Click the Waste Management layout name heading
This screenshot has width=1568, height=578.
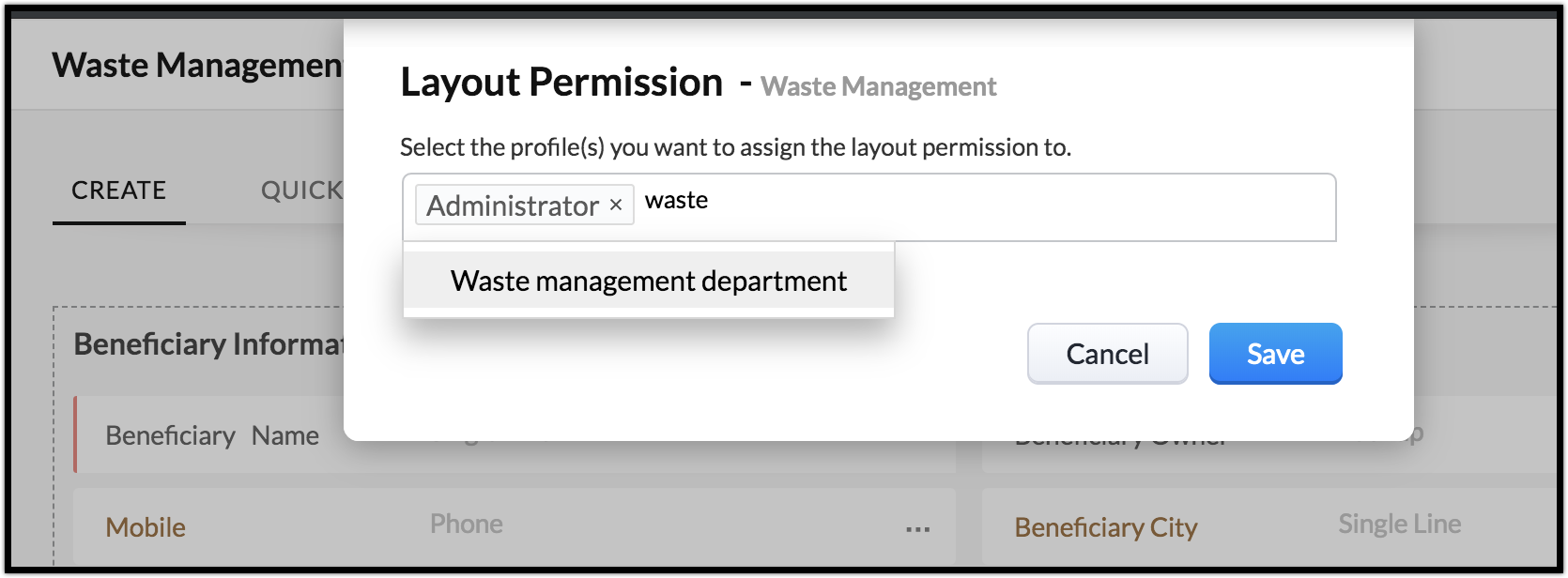[x=197, y=65]
